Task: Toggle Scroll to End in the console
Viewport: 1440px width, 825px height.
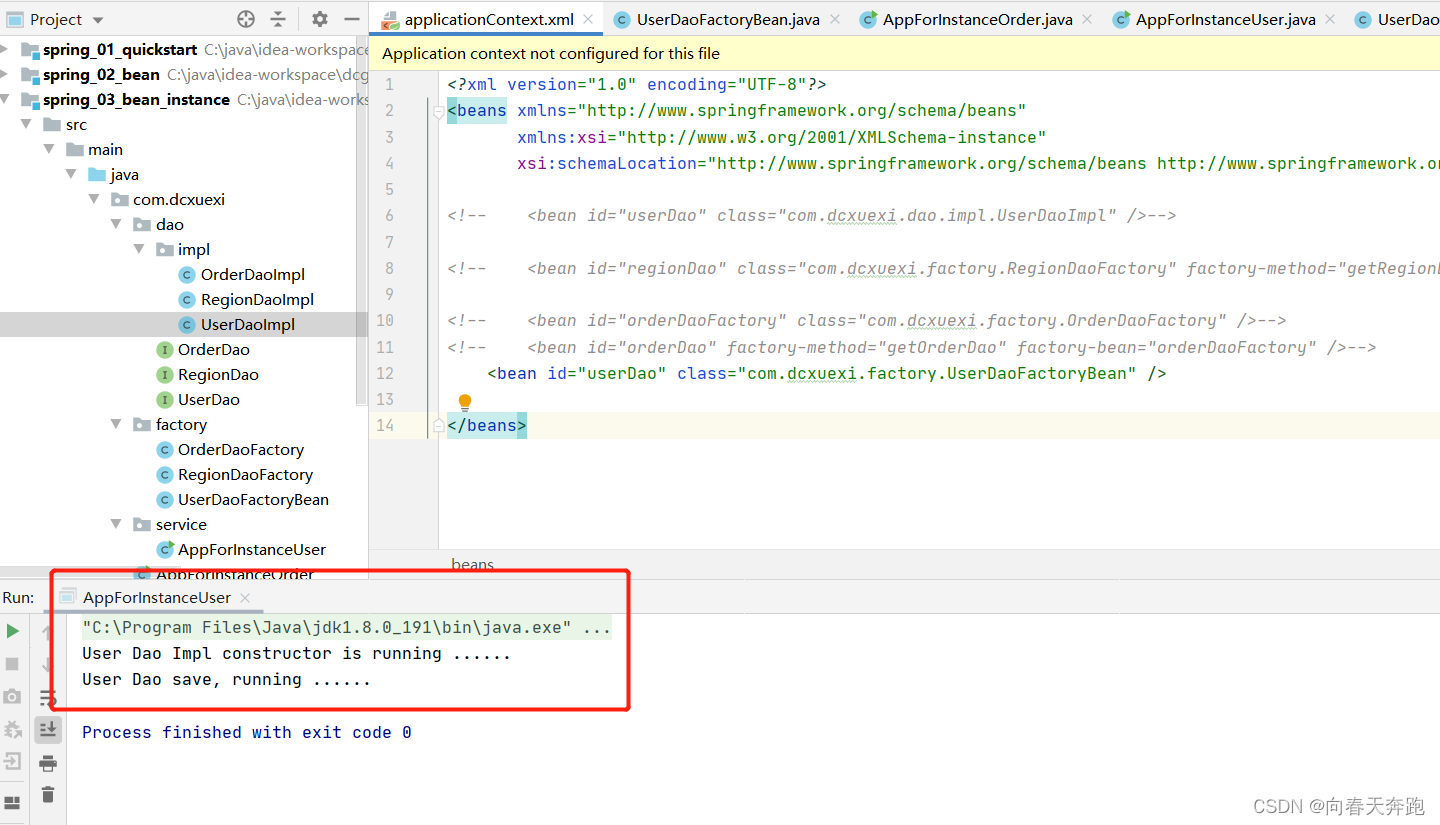Action: (47, 730)
